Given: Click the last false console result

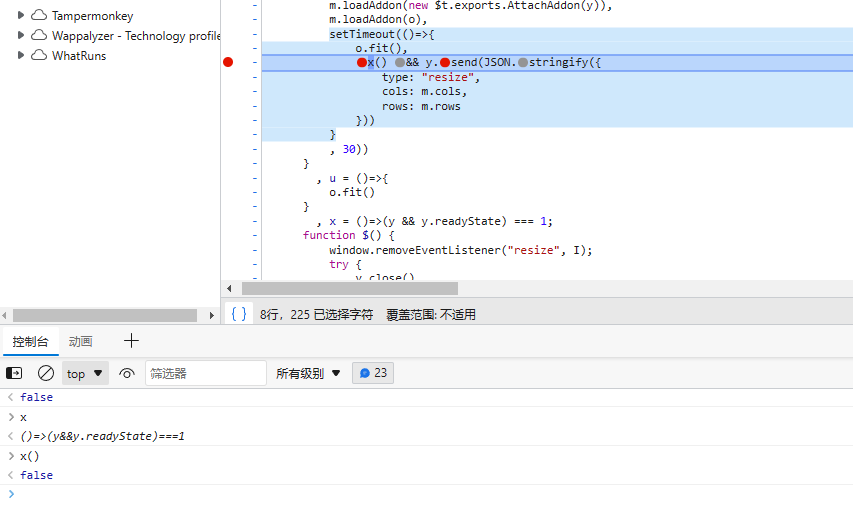Looking at the screenshot, I should click(x=36, y=475).
